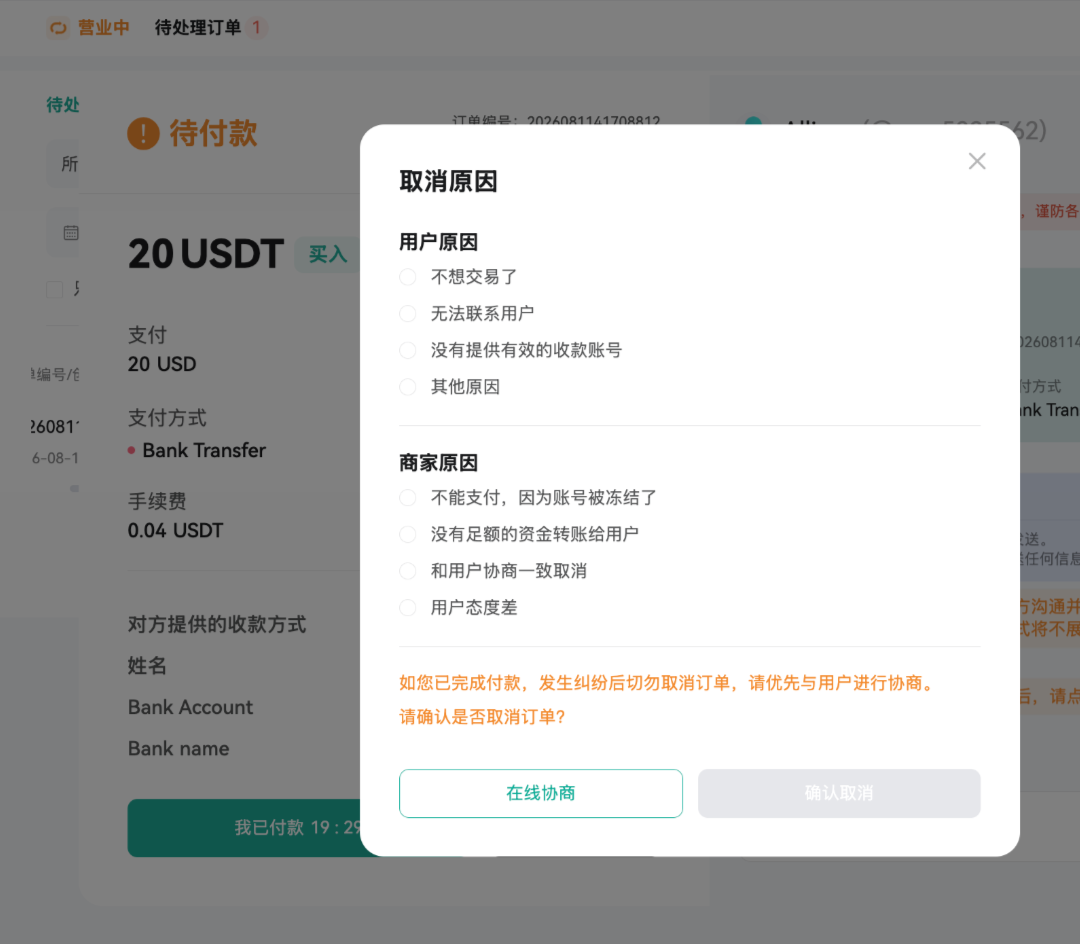Viewport: 1080px width, 944px height.
Task: Click the 用户原因 section heading
Action: click(438, 242)
